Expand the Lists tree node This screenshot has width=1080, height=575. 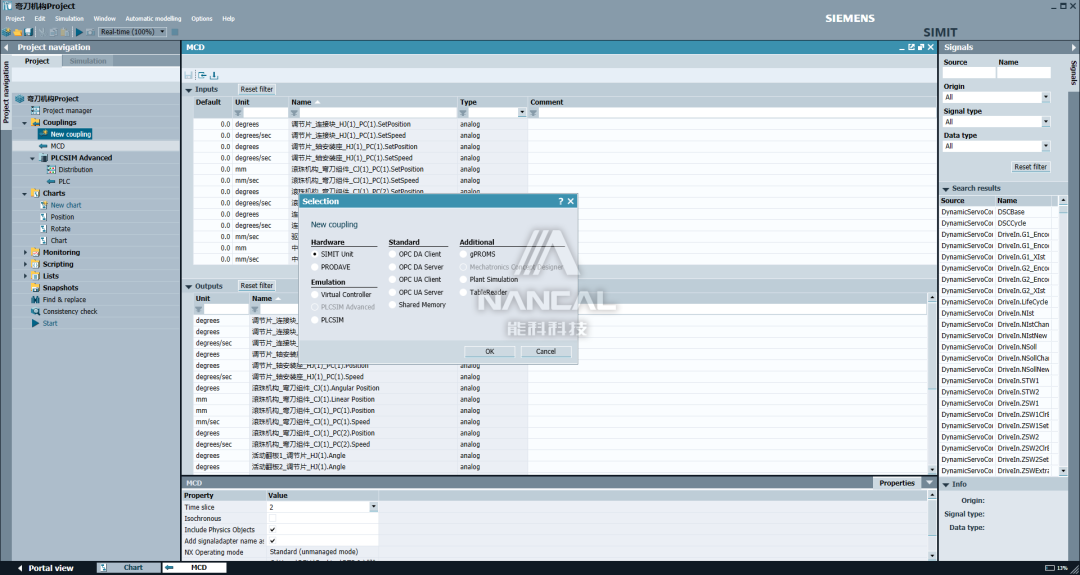pos(25,276)
